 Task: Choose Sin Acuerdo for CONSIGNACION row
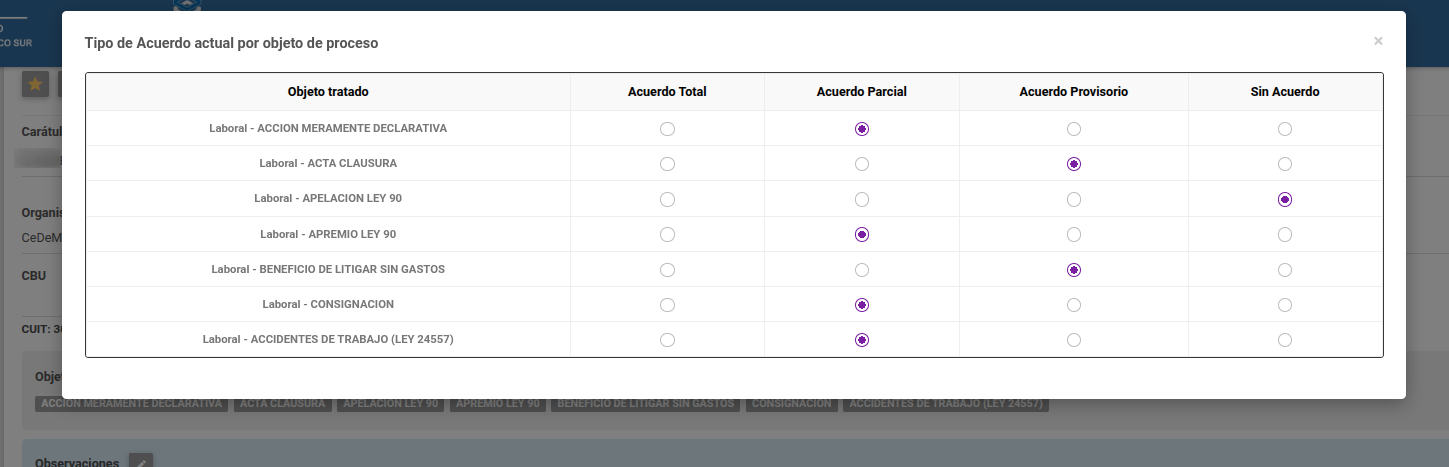(x=1285, y=305)
